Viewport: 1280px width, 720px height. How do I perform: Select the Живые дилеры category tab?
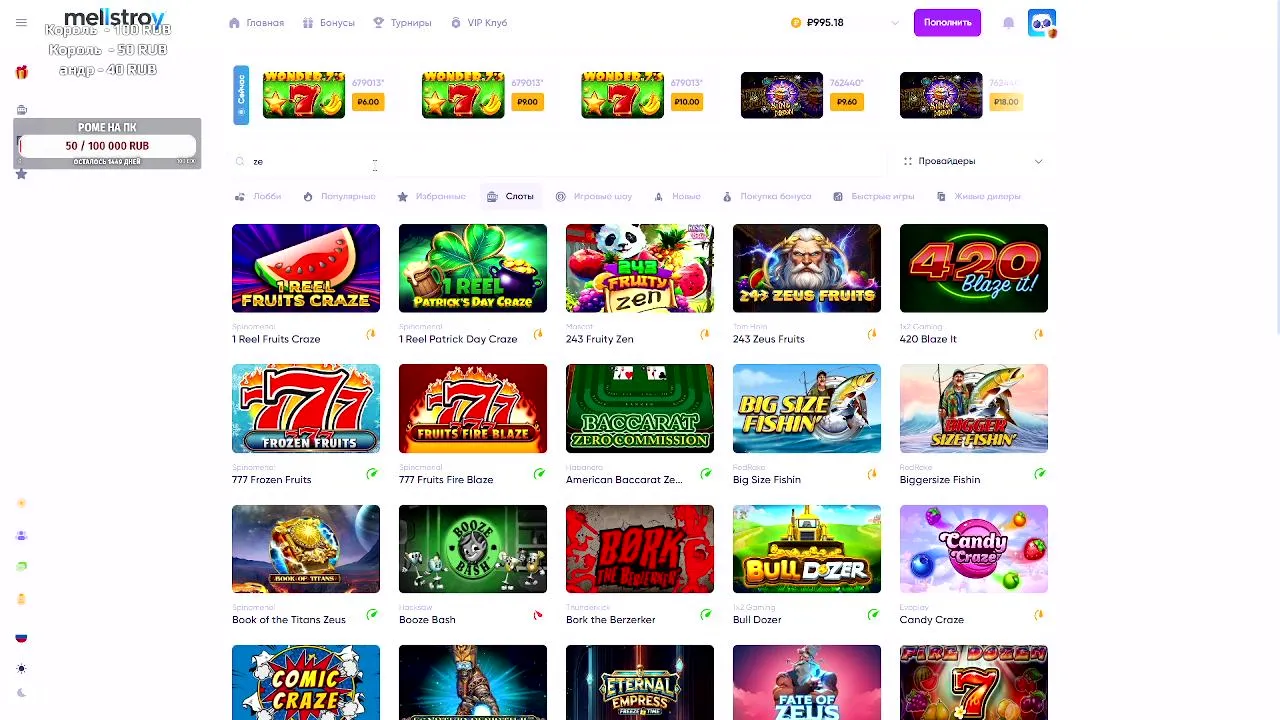click(978, 196)
